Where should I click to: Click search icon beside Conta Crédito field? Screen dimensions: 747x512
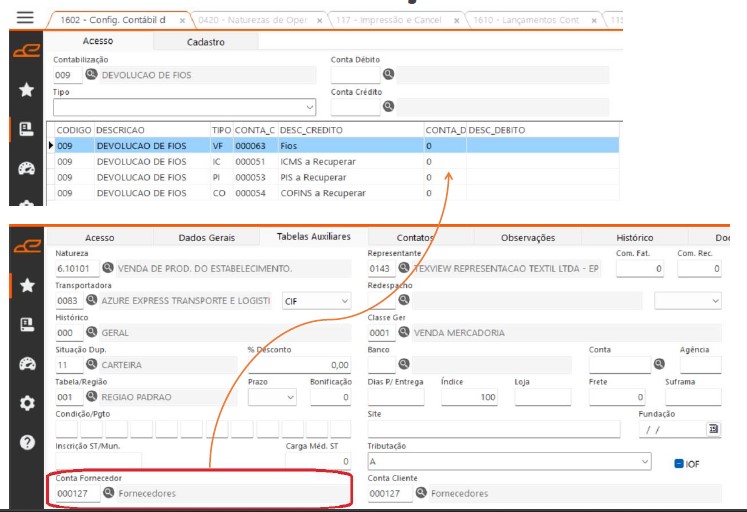click(389, 106)
